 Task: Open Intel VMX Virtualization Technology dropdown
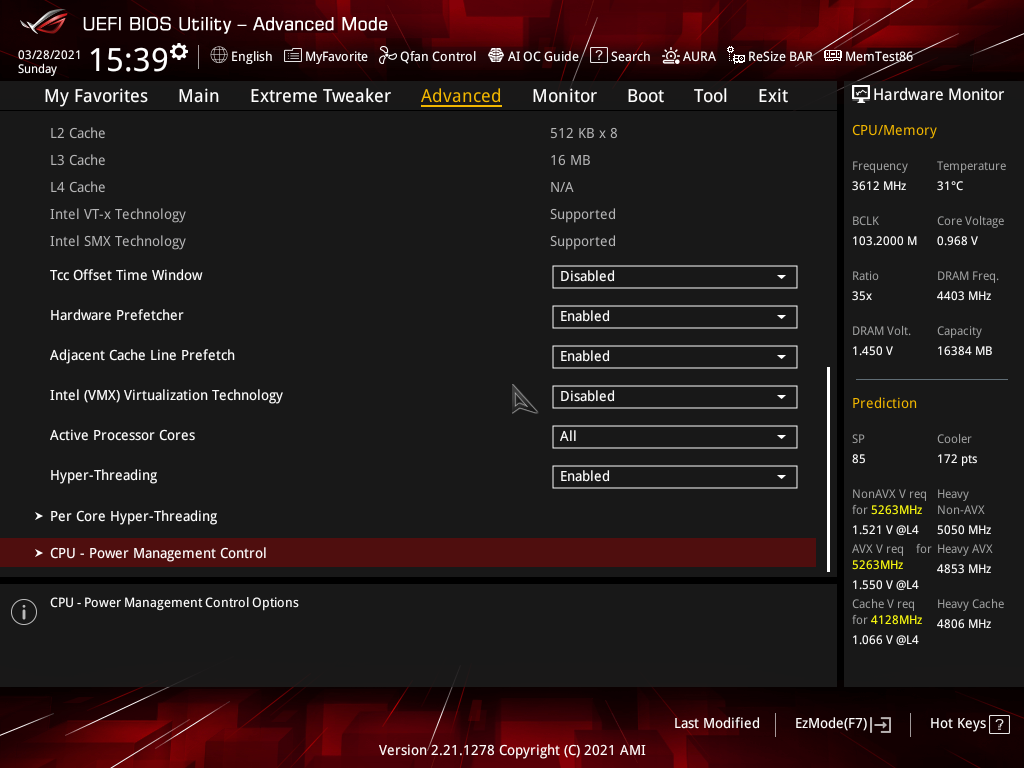pos(675,396)
